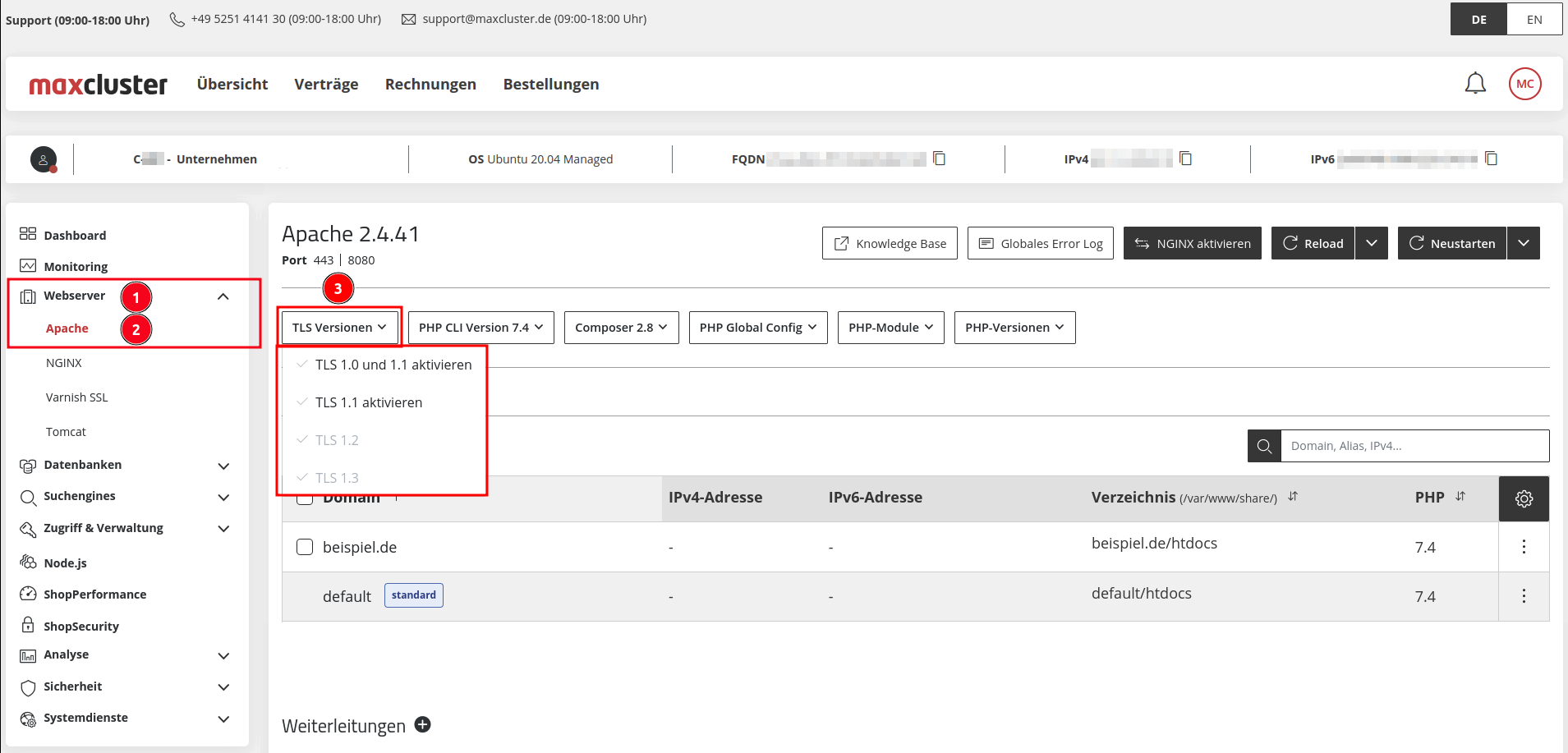Select Tomcat under Webserver

coord(66,432)
